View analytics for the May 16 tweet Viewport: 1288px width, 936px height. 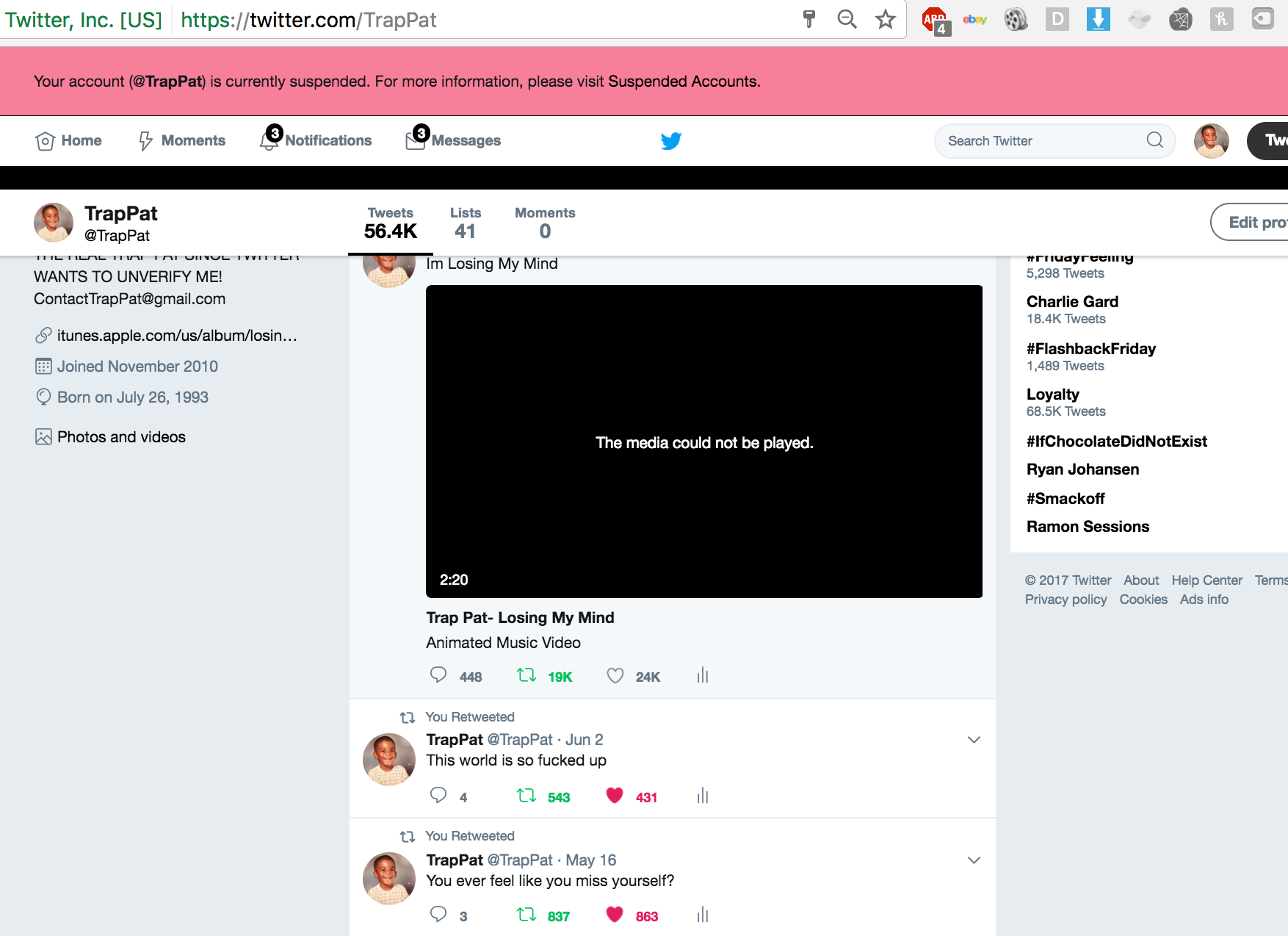pyautogui.click(x=703, y=915)
